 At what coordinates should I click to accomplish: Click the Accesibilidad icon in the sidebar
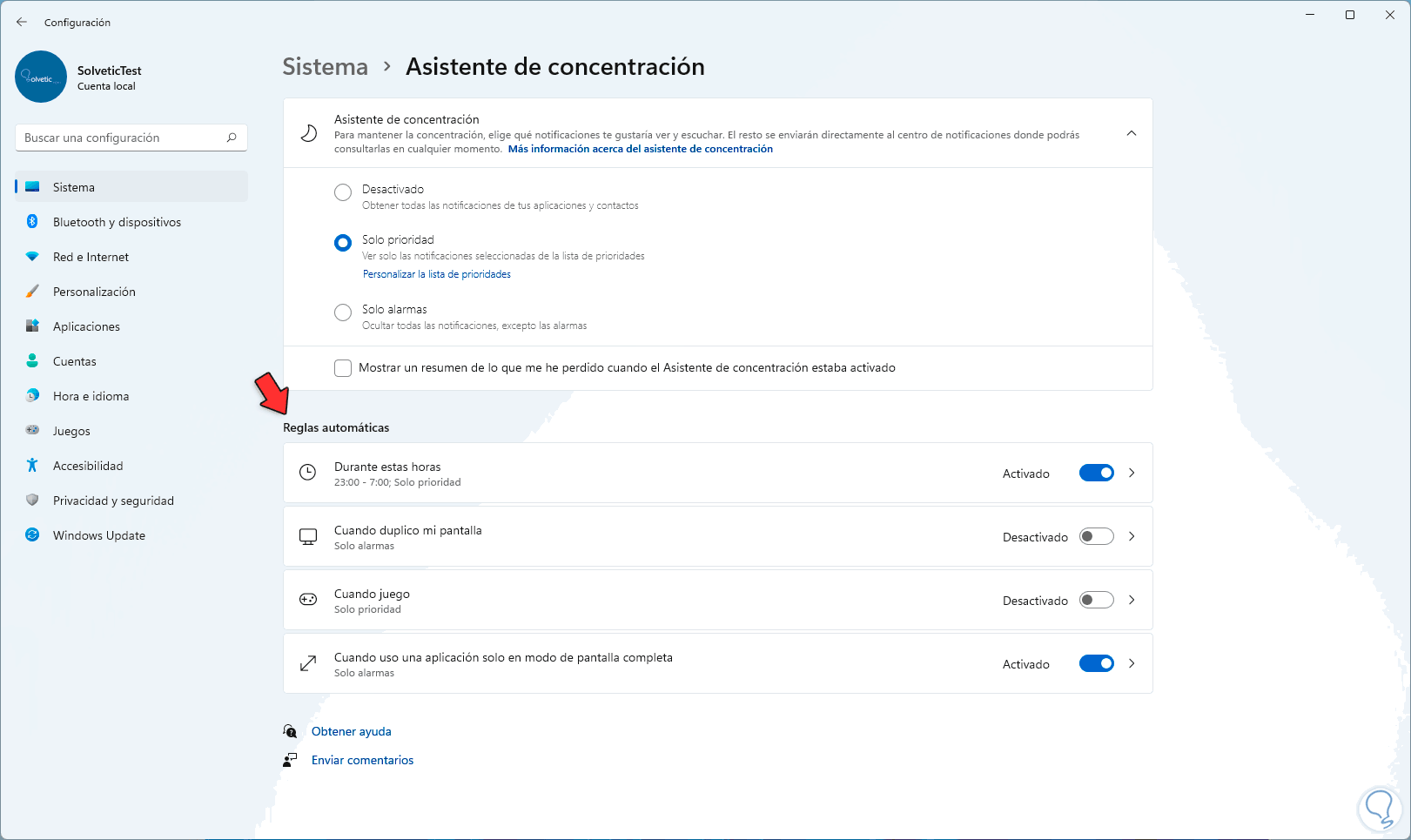pyautogui.click(x=32, y=466)
